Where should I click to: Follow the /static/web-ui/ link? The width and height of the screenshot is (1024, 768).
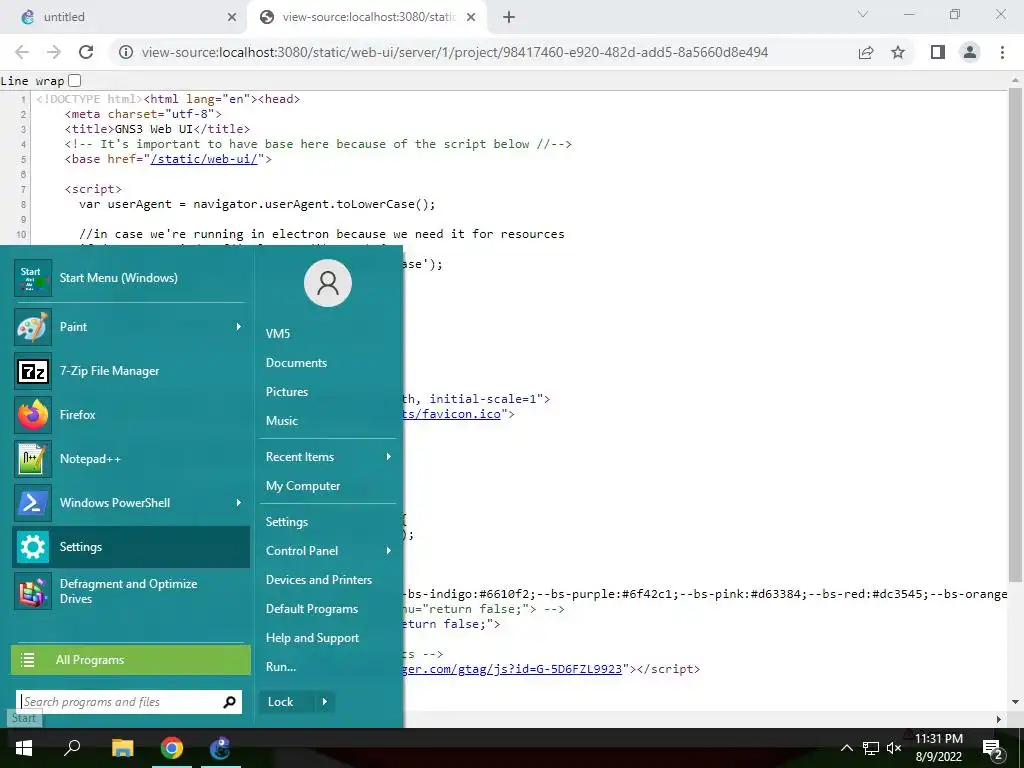pyautogui.click(x=204, y=159)
